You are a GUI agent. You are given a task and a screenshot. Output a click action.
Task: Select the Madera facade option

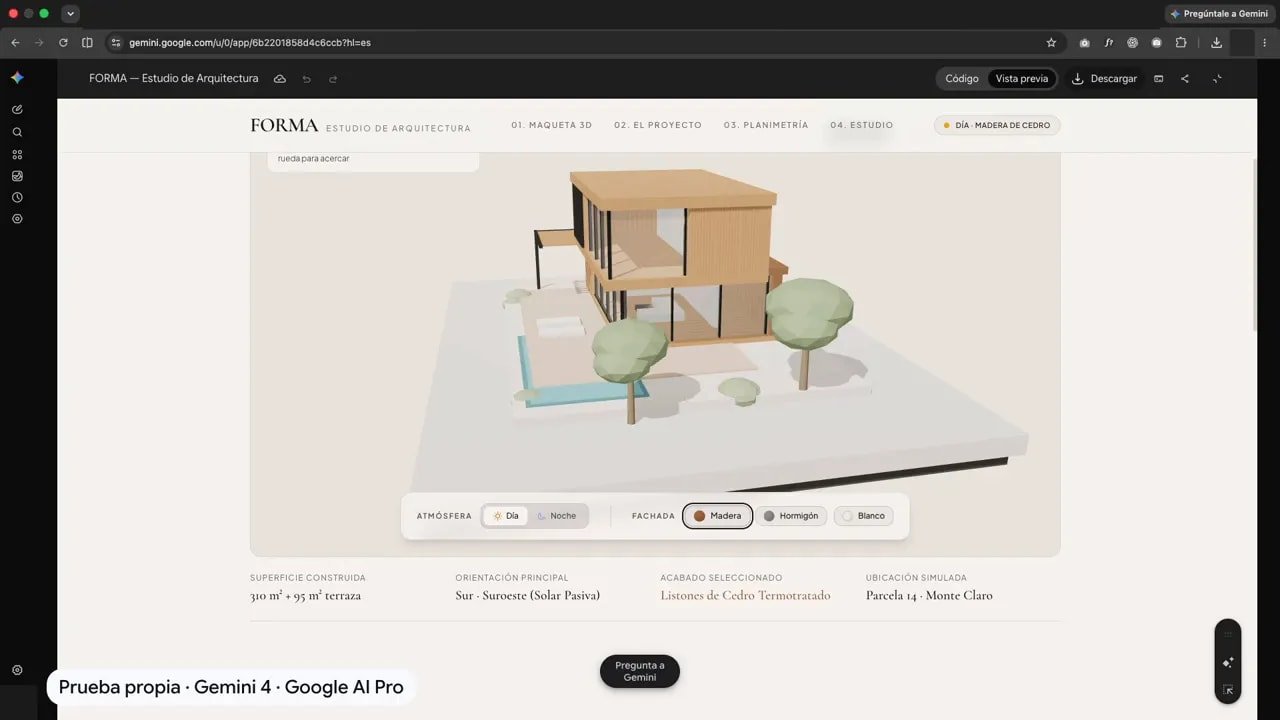pyautogui.click(x=718, y=516)
